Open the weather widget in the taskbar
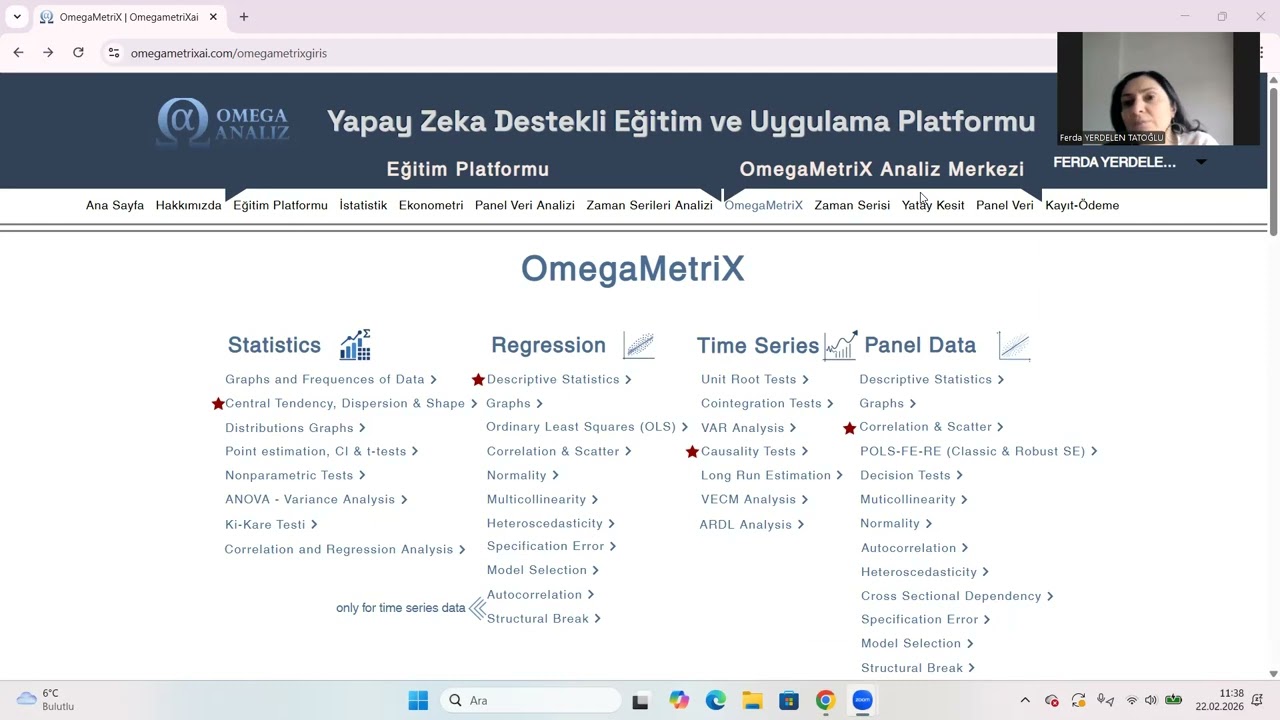 click(46, 700)
